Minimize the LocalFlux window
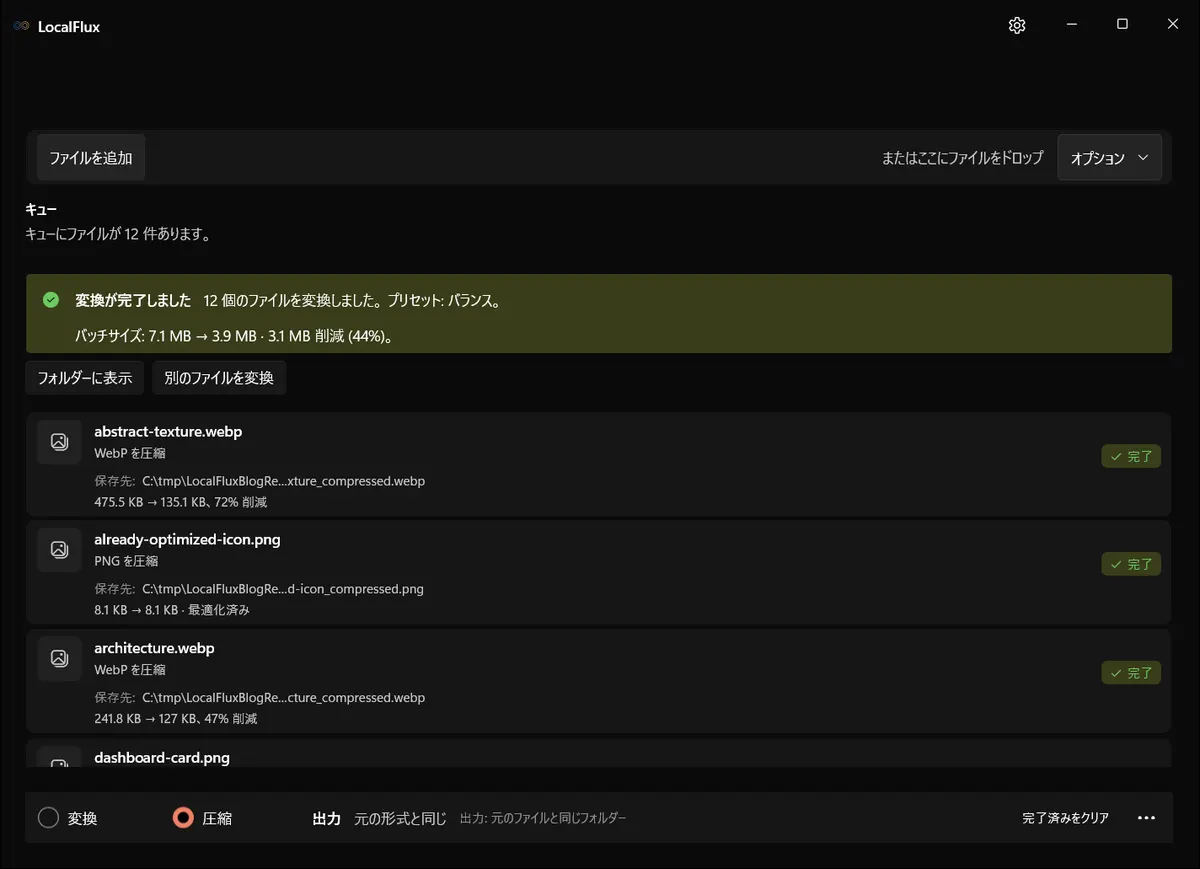This screenshot has height=869, width=1200. (1071, 25)
